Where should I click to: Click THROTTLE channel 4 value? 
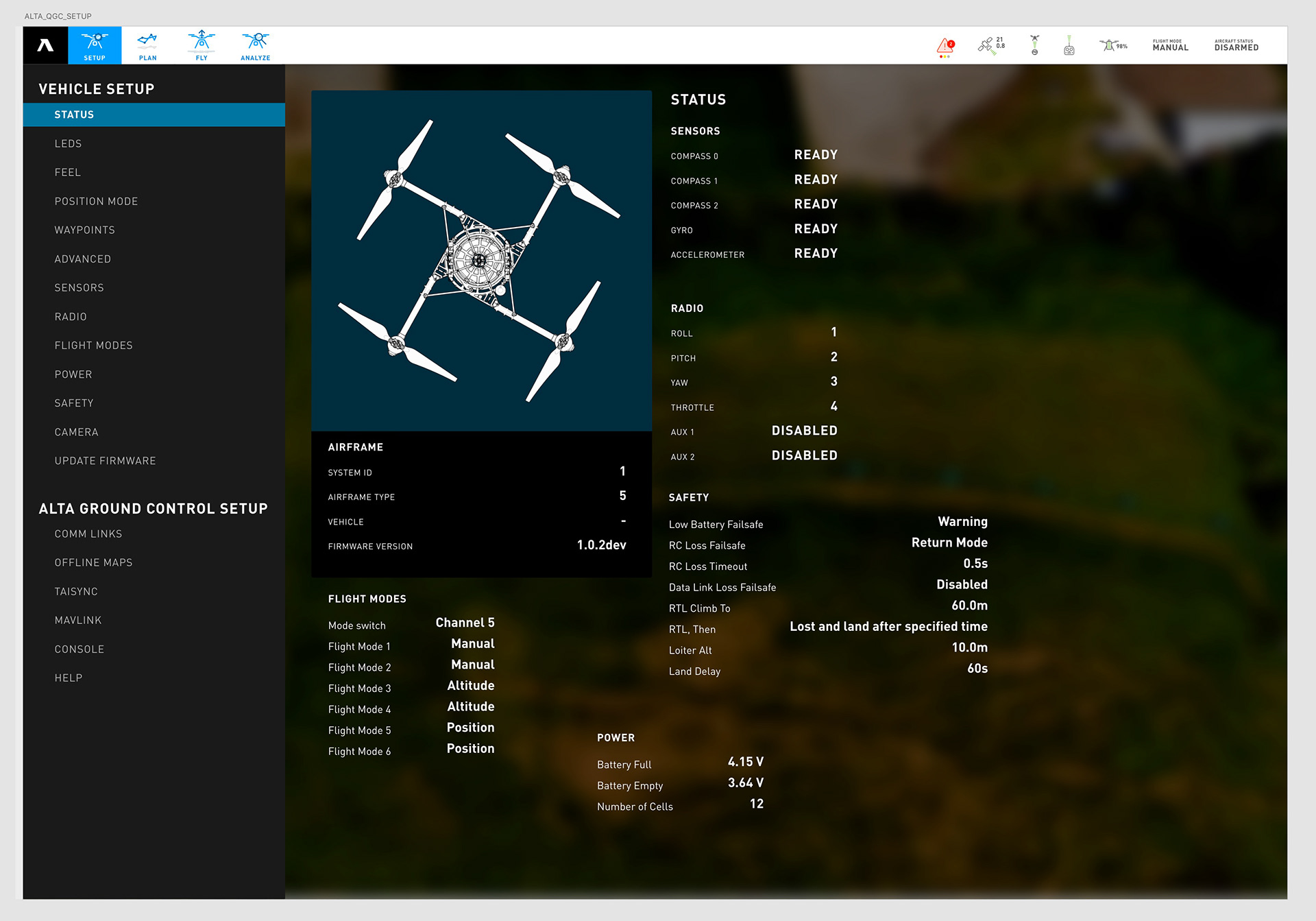833,406
